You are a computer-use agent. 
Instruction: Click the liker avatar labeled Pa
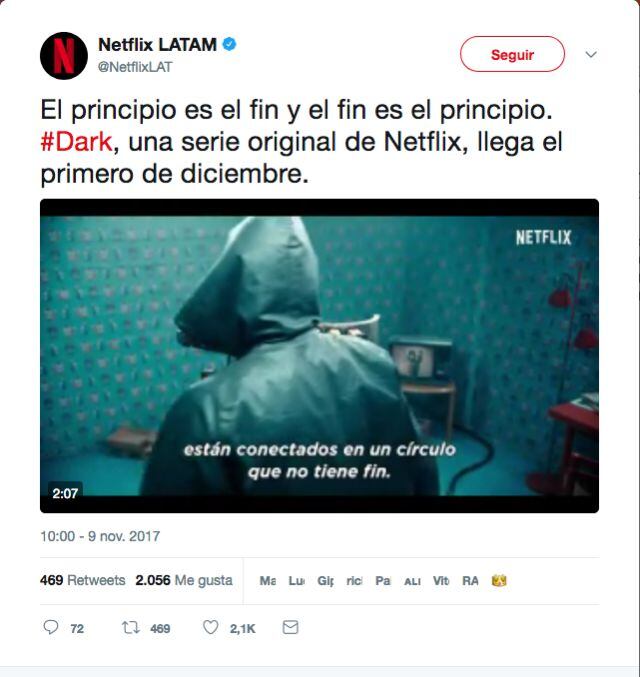click(383, 581)
